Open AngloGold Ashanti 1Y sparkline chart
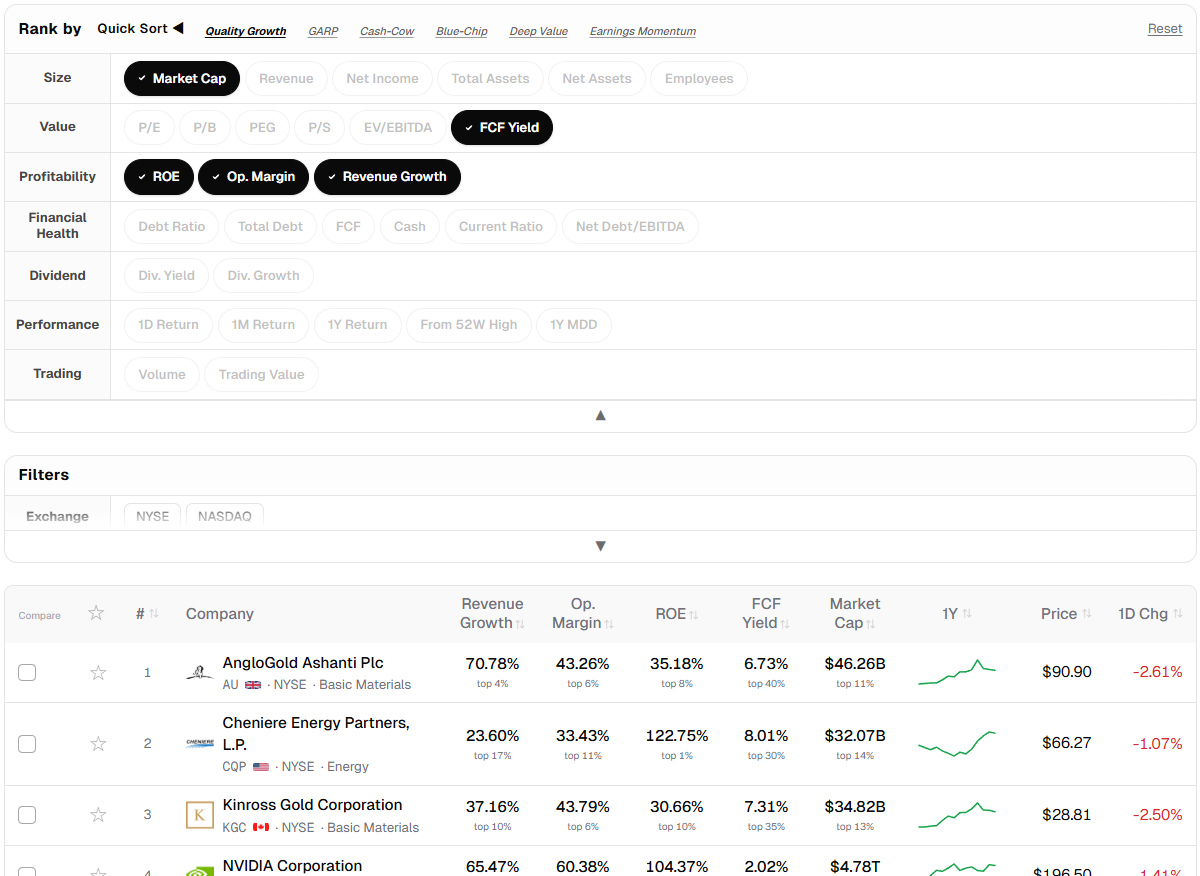 click(x=957, y=672)
